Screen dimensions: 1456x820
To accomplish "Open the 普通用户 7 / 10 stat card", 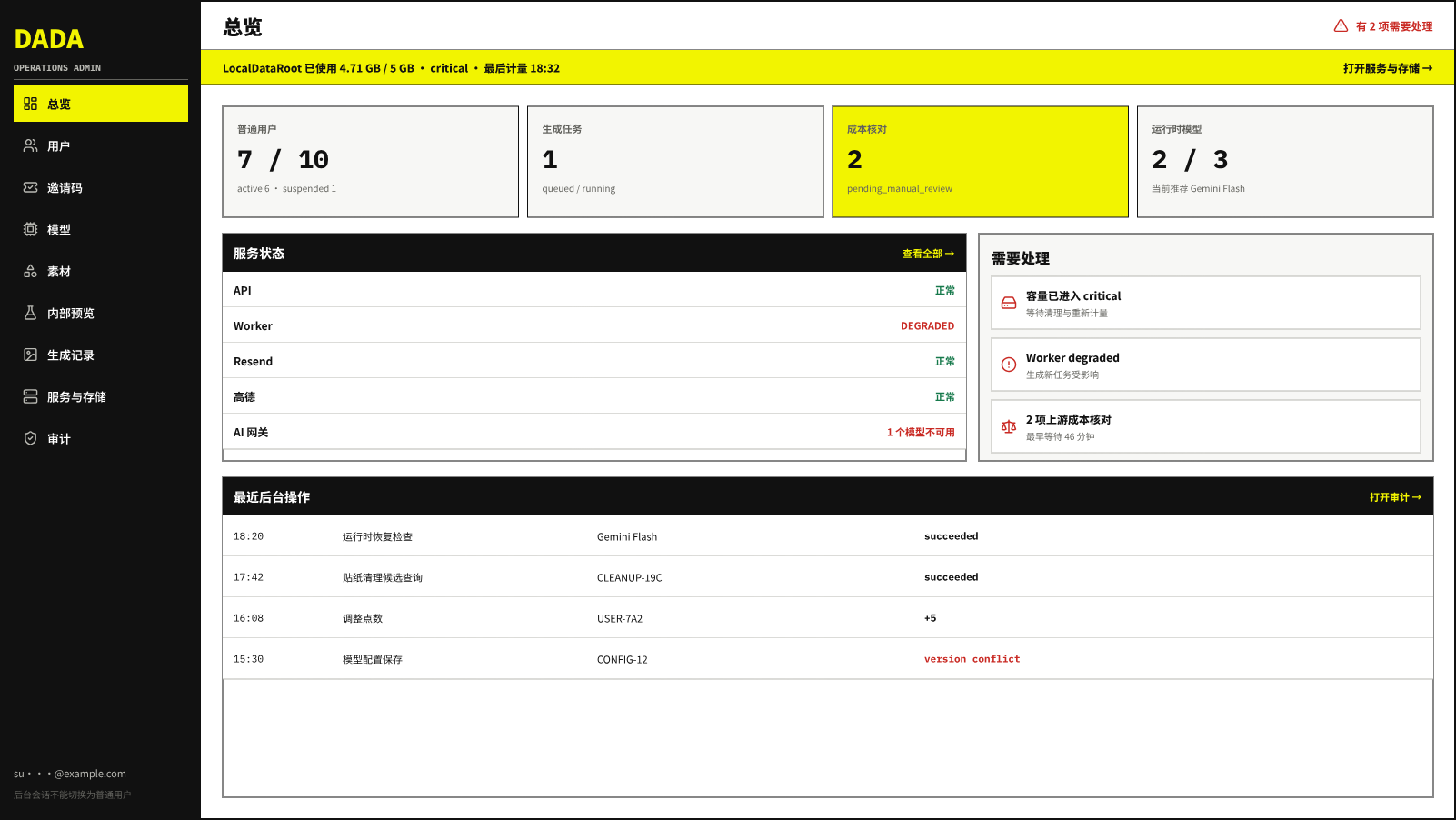I will pyautogui.click(x=371, y=162).
